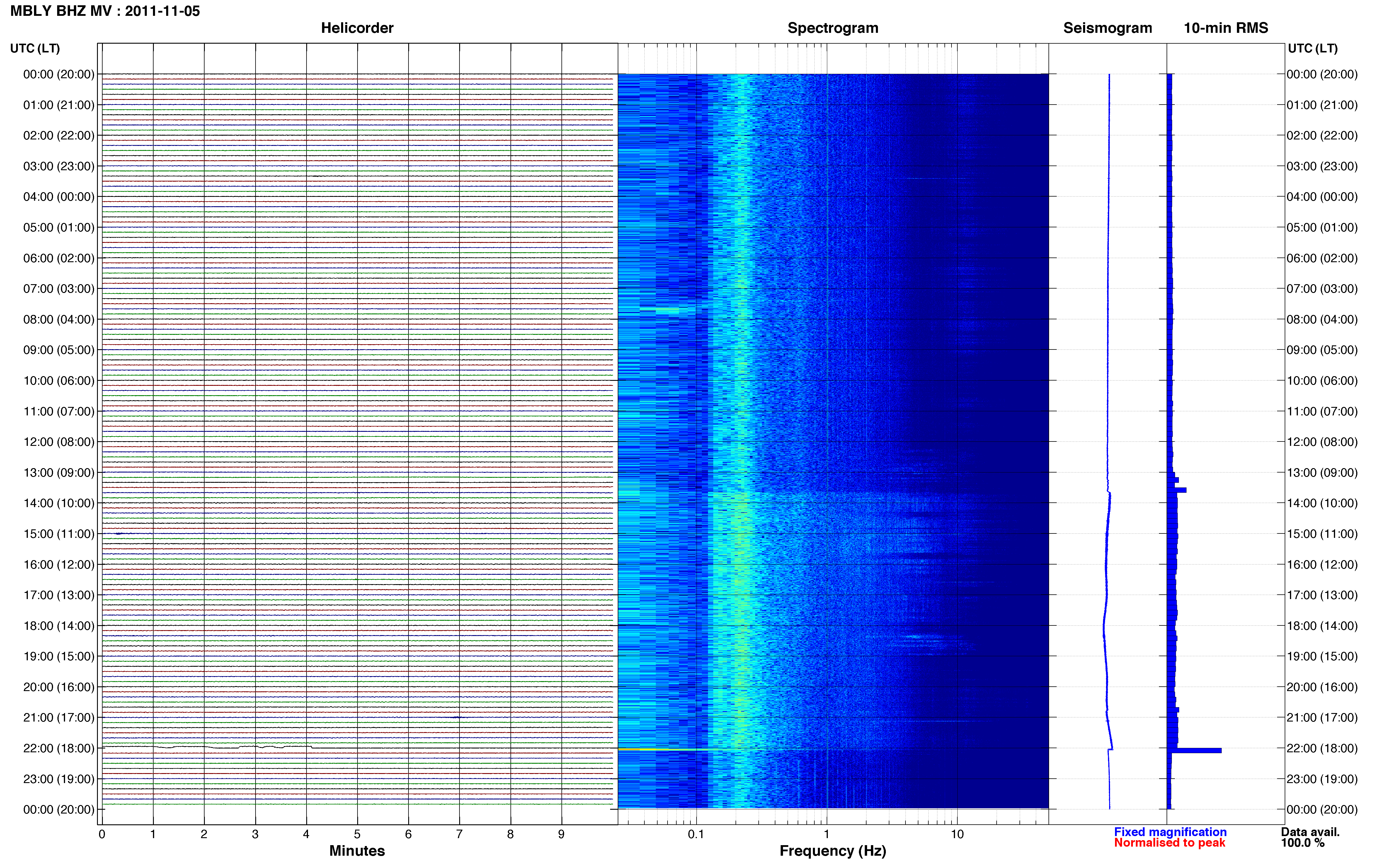Click the '0' minutes tick under the helicorder
1389x868 pixels.
(x=102, y=834)
